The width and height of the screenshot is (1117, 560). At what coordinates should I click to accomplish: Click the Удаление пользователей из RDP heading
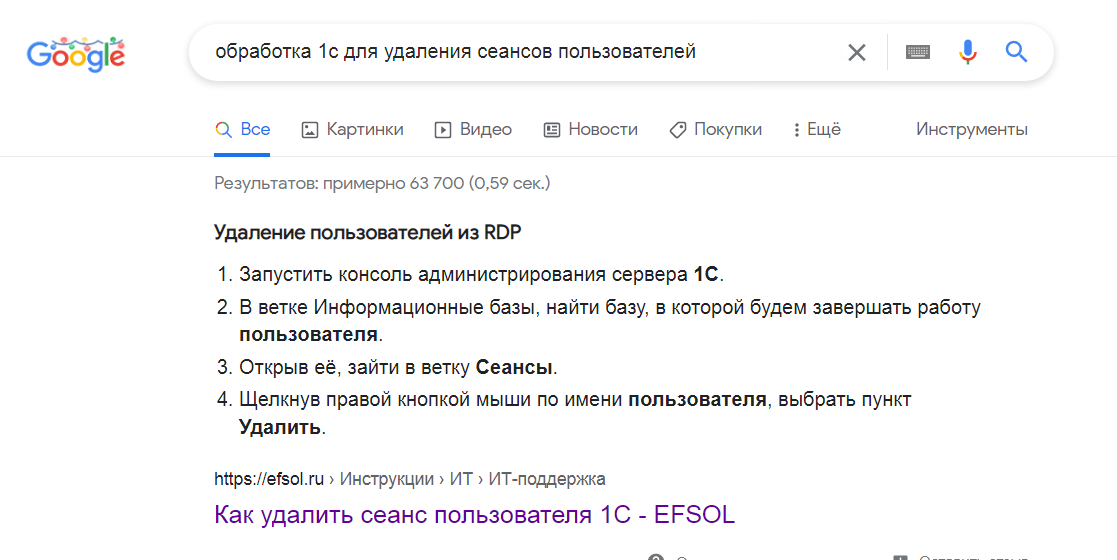pyautogui.click(x=368, y=233)
